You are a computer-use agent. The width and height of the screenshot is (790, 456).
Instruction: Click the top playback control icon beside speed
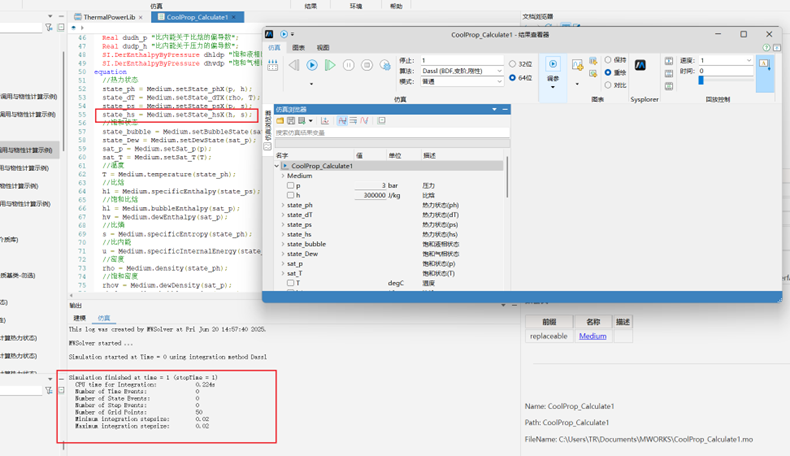[669, 61]
